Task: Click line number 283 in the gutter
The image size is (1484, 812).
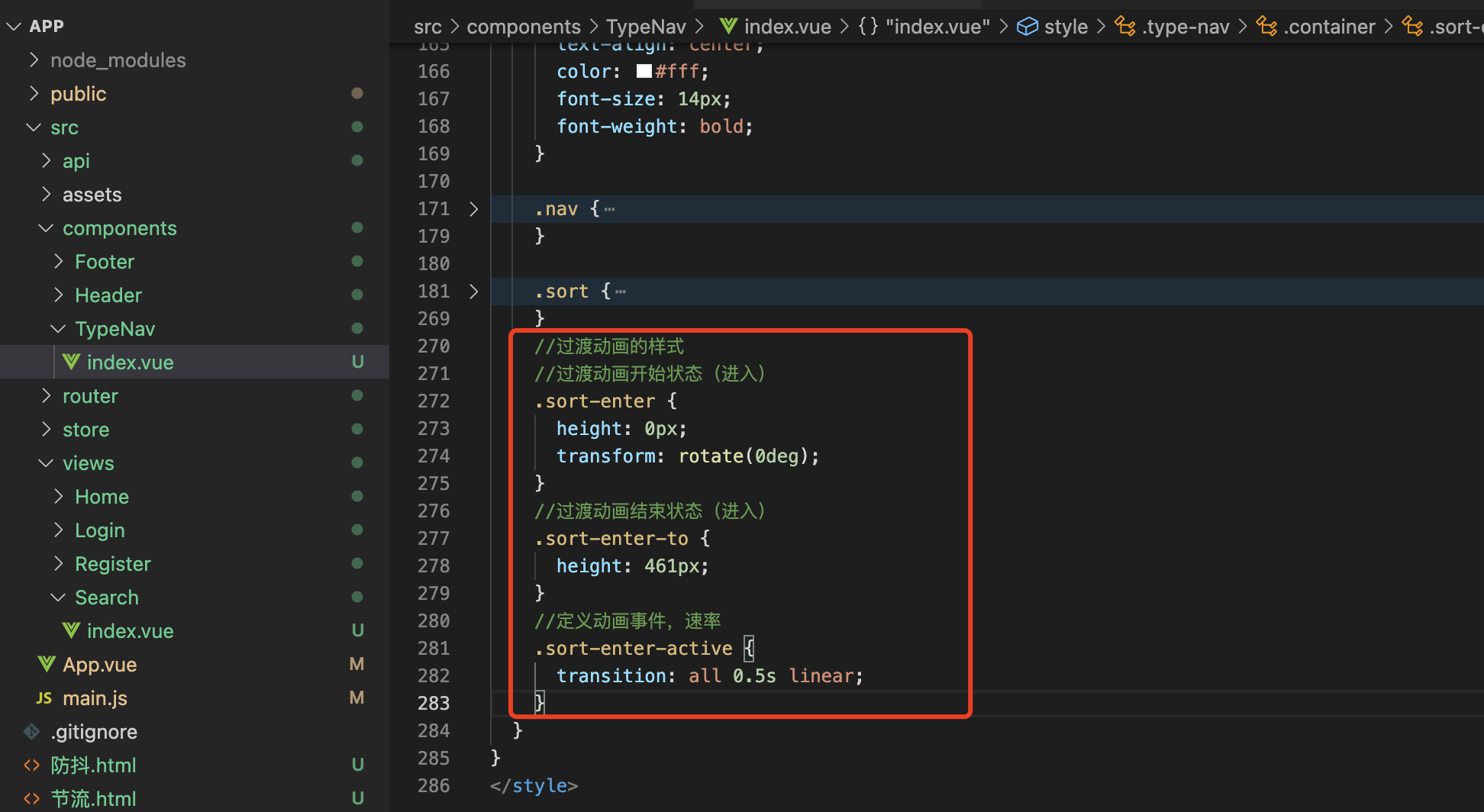Action: (x=434, y=704)
